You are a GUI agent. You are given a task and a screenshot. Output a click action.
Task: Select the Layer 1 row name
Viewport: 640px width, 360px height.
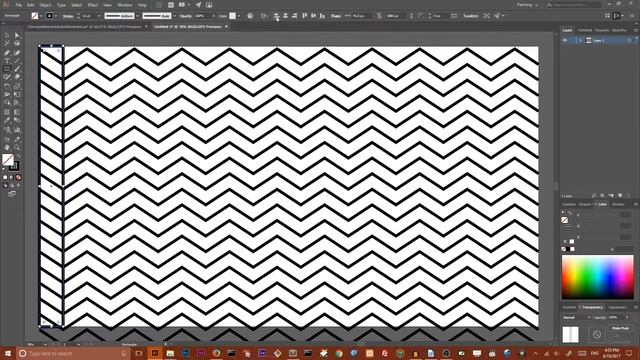pyautogui.click(x=598, y=40)
